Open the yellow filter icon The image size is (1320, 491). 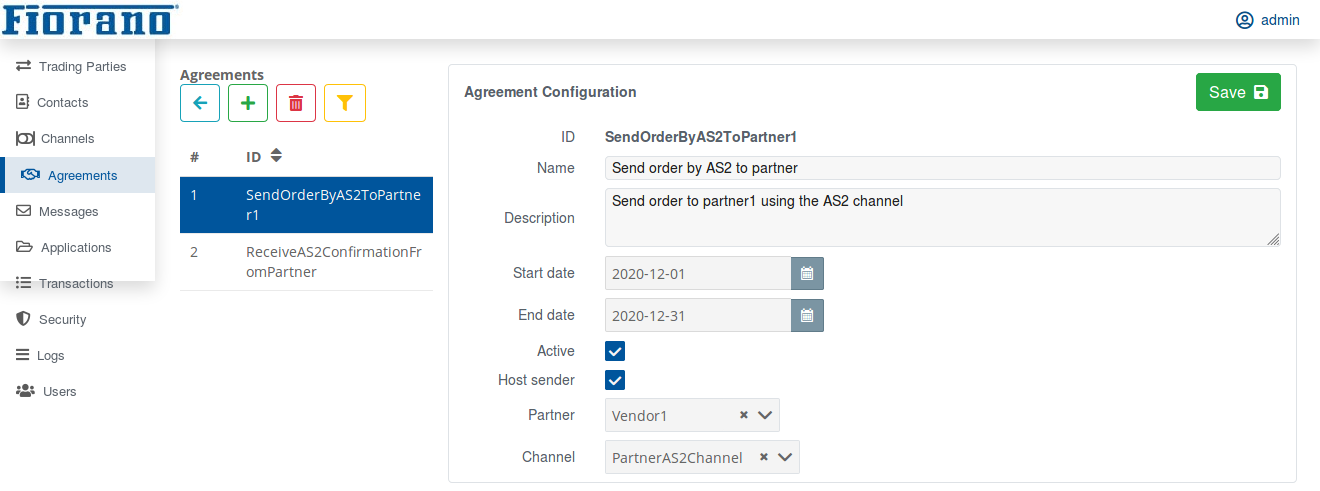click(x=345, y=103)
